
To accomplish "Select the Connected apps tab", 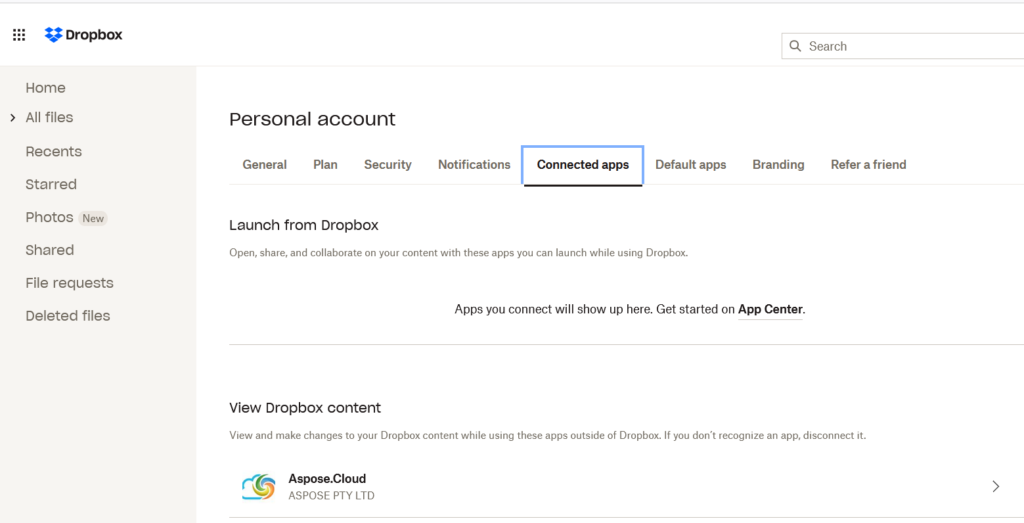I will pyautogui.click(x=582, y=165).
